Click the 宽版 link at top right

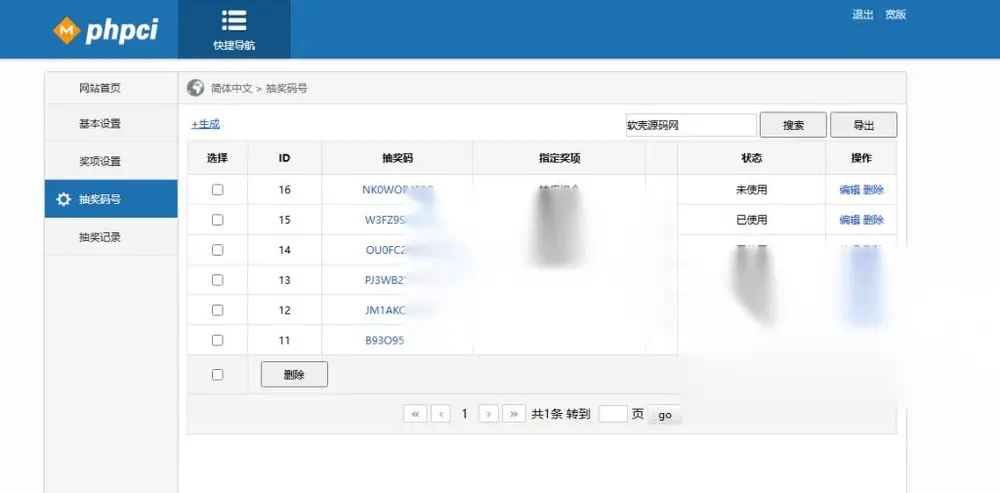pos(895,15)
